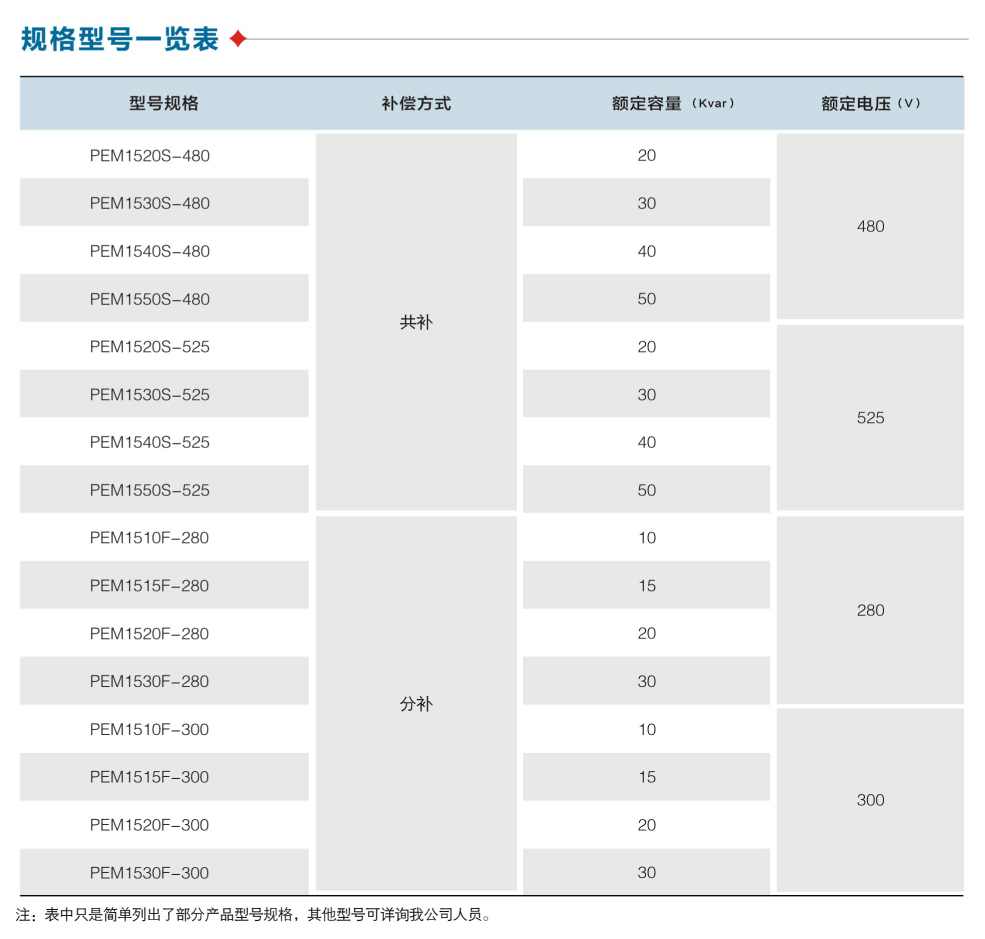Select the 共补 compensation cell
This screenshot has height=939, width=985.
416,322
